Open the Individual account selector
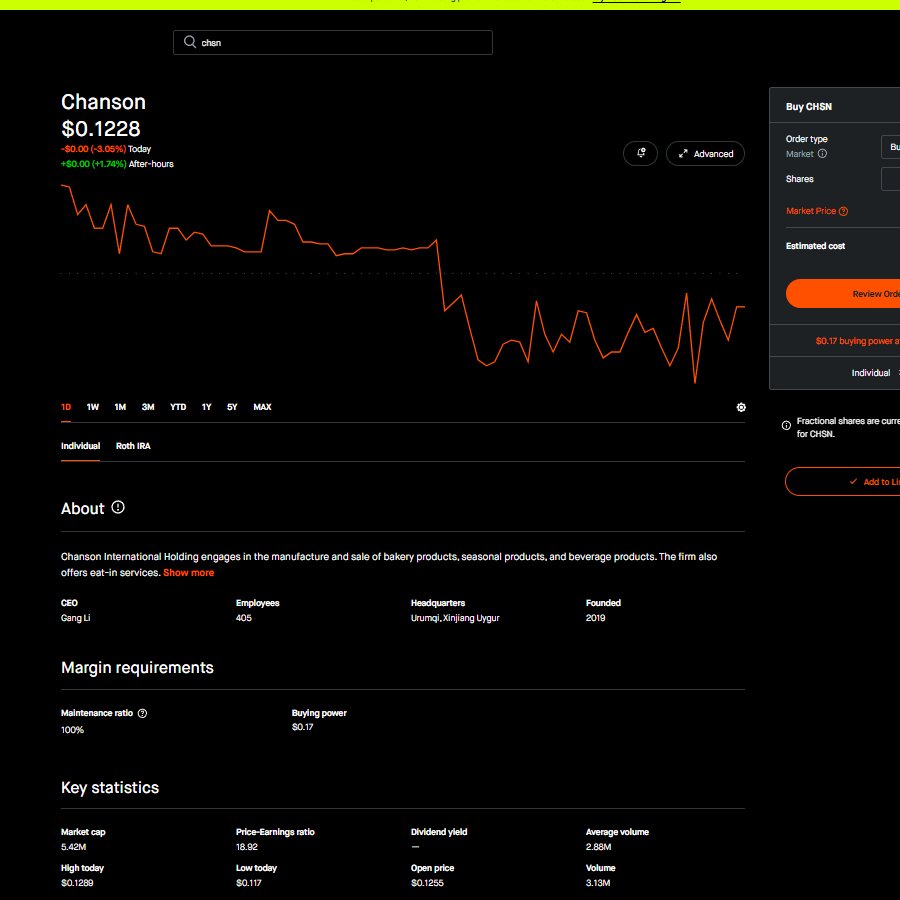 coord(874,373)
